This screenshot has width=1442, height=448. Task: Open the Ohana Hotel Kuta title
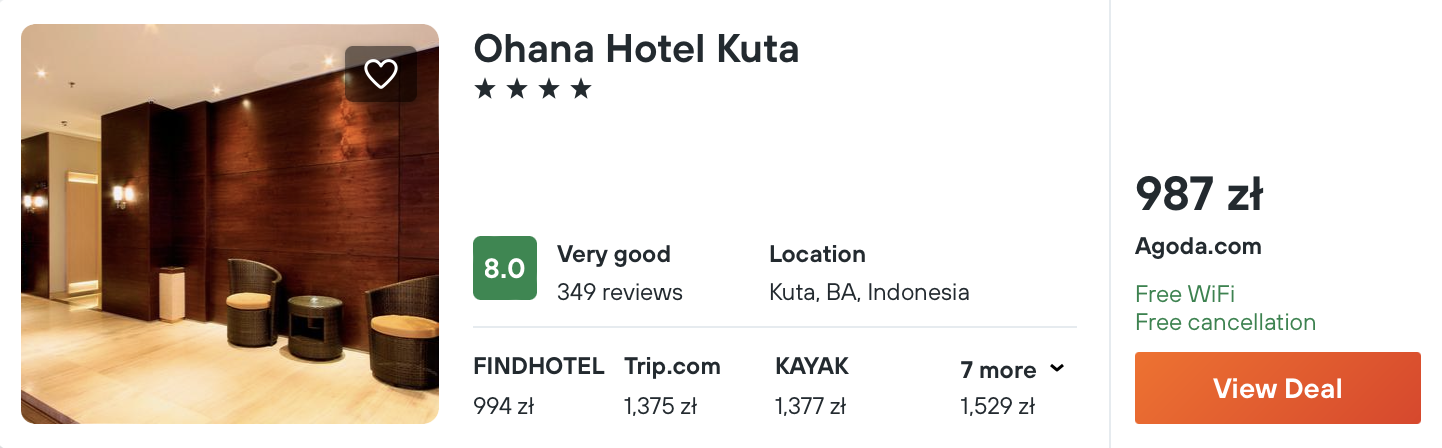636,48
